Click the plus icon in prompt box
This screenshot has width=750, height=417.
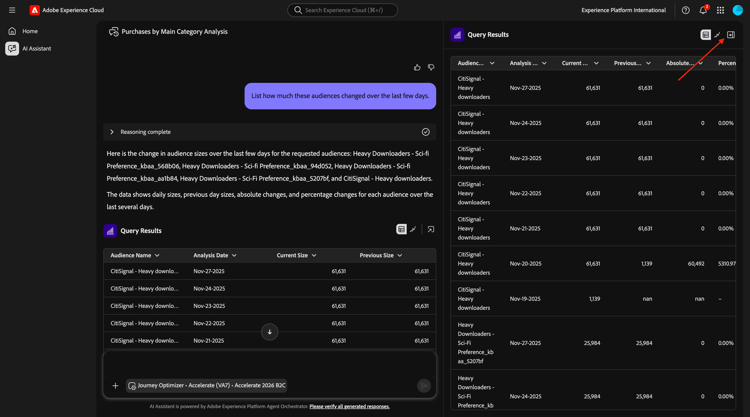coord(115,385)
